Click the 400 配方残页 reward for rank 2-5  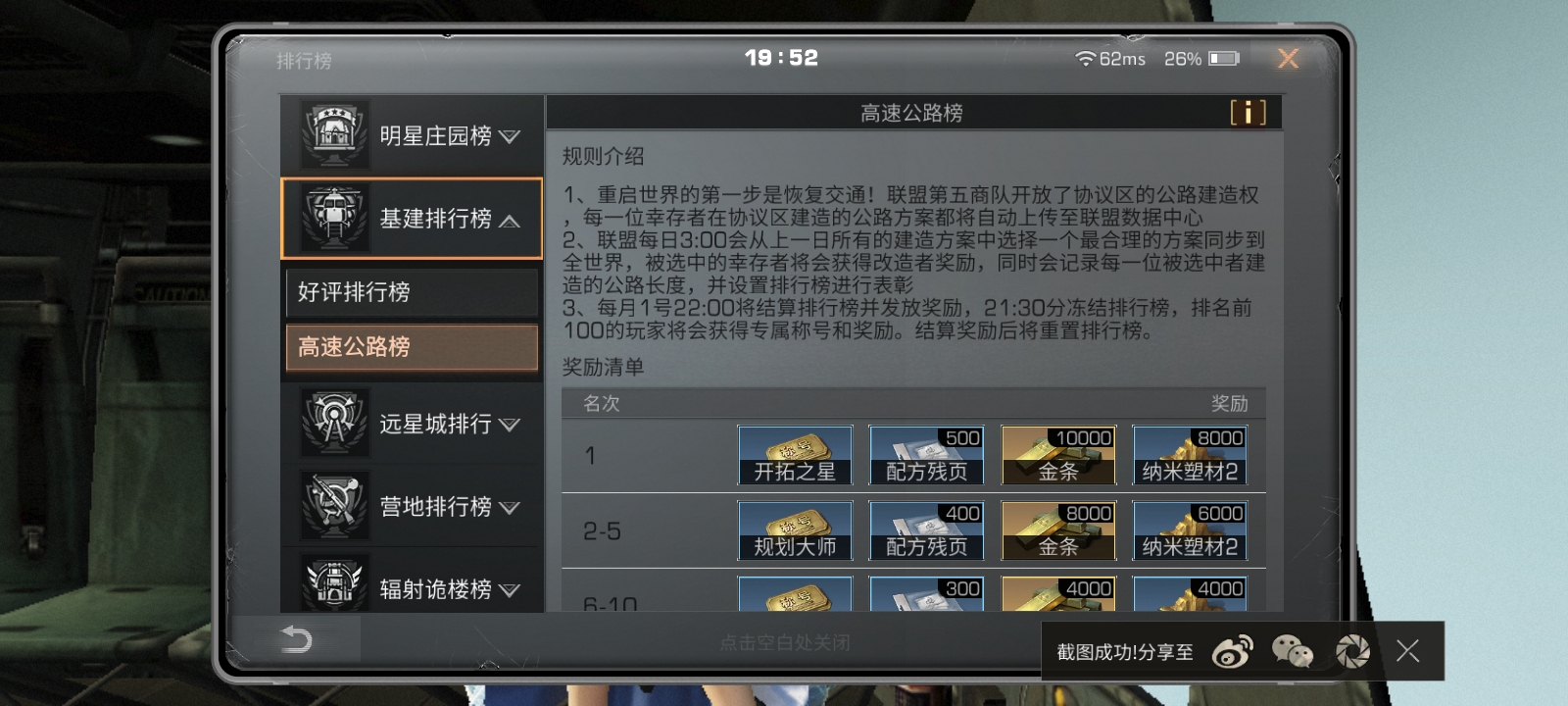click(926, 530)
